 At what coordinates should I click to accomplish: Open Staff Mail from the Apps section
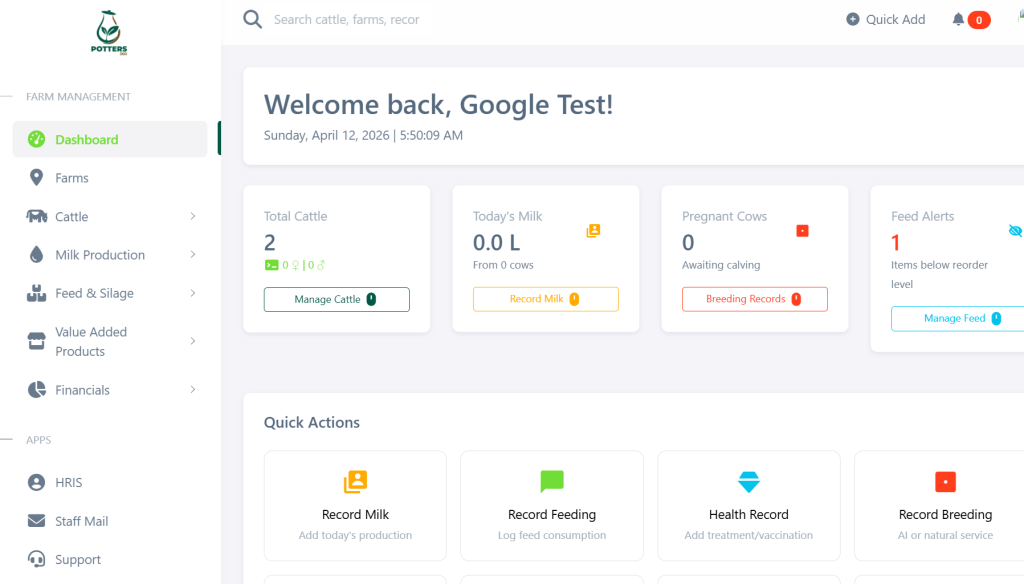point(82,521)
